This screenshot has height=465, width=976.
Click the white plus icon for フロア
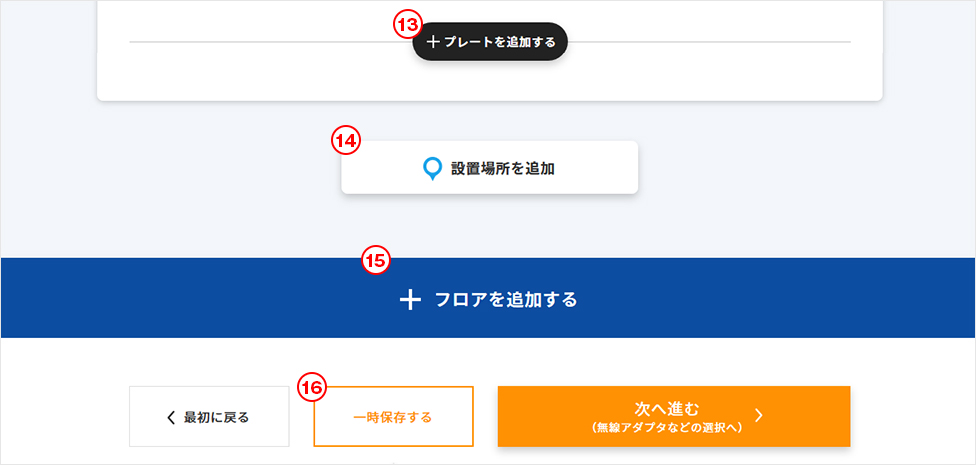pos(410,300)
